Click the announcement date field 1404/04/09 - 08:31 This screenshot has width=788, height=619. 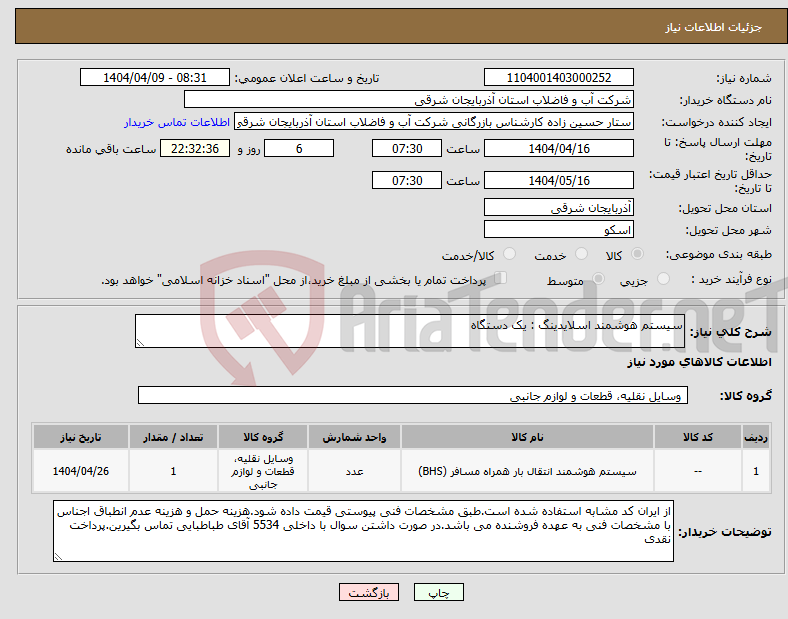(155, 77)
